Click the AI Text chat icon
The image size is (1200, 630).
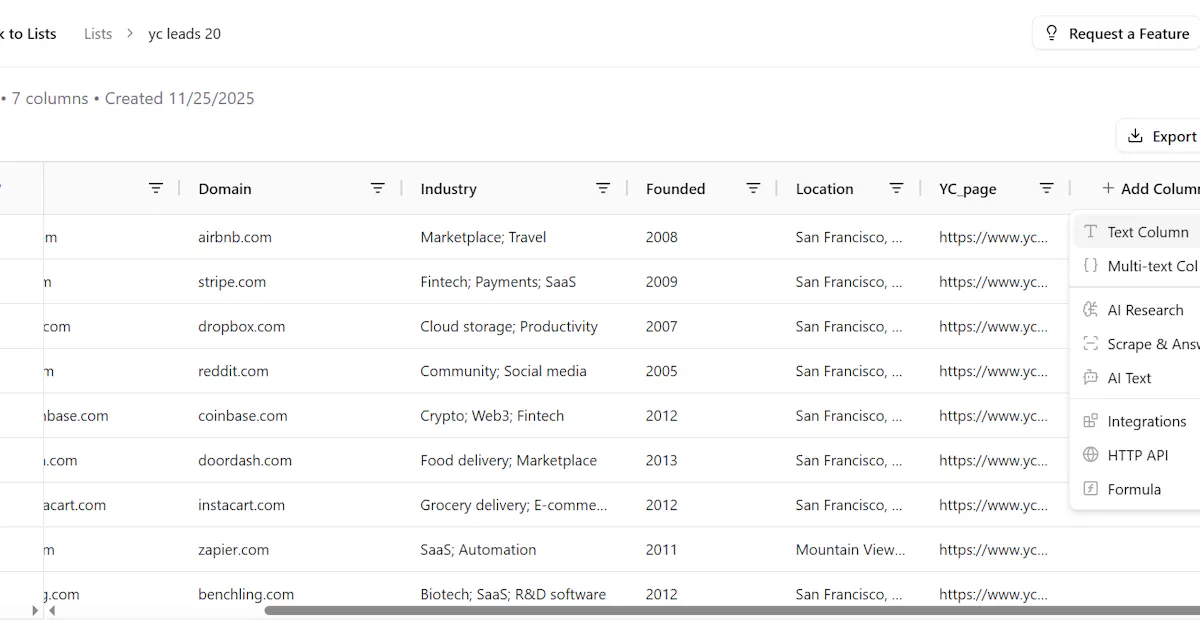click(x=1090, y=378)
